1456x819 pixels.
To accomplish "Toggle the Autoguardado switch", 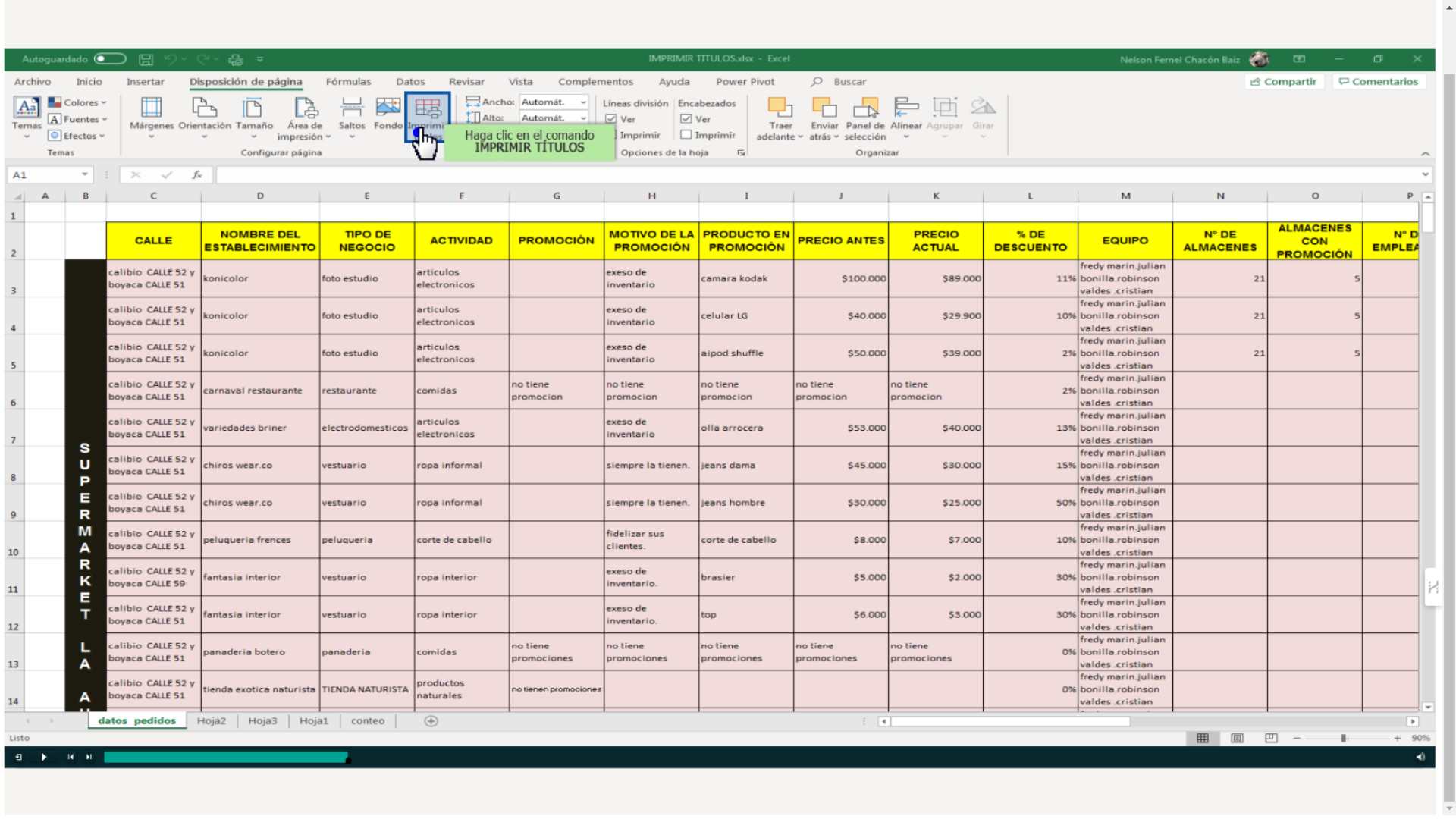I will pos(110,58).
